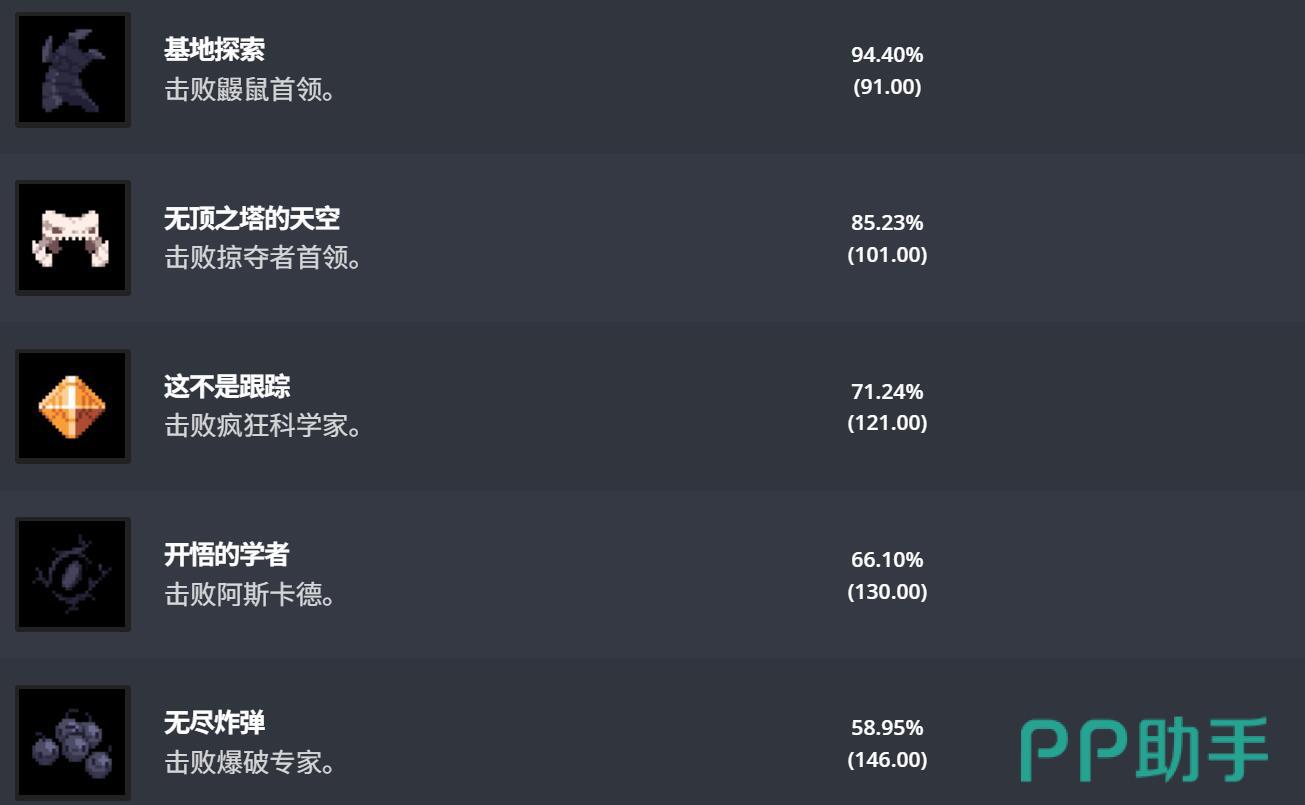This screenshot has height=805, width=1305.
Task: Select the 无尽炸弹 achievement title
Action: [214, 722]
